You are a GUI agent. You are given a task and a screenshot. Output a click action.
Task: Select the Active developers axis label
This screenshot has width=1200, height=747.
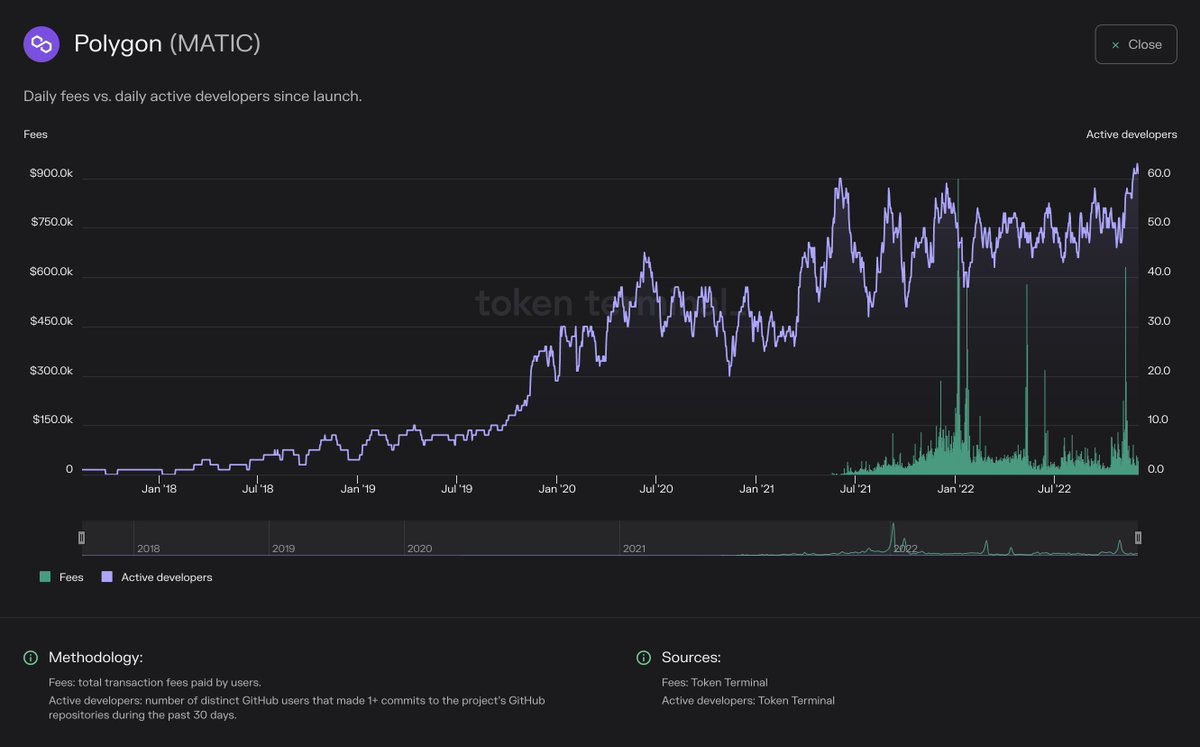click(x=1132, y=134)
